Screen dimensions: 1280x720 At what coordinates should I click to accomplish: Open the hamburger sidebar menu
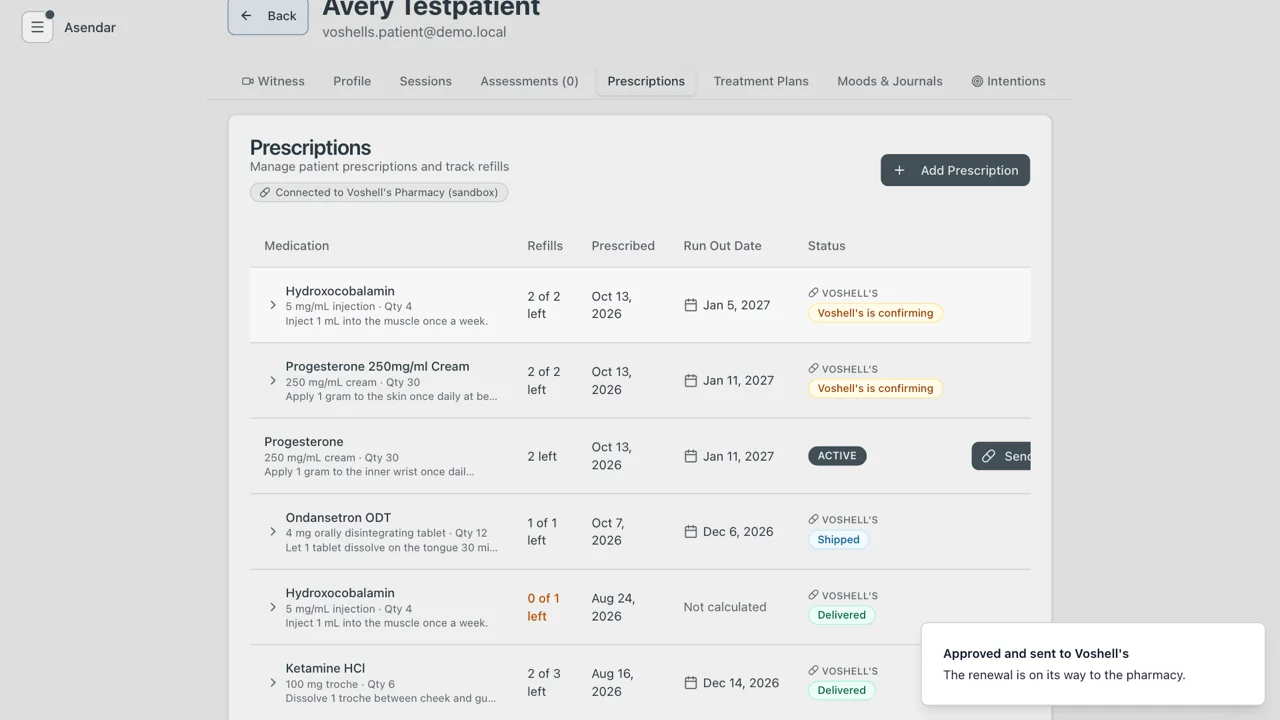[x=37, y=27]
